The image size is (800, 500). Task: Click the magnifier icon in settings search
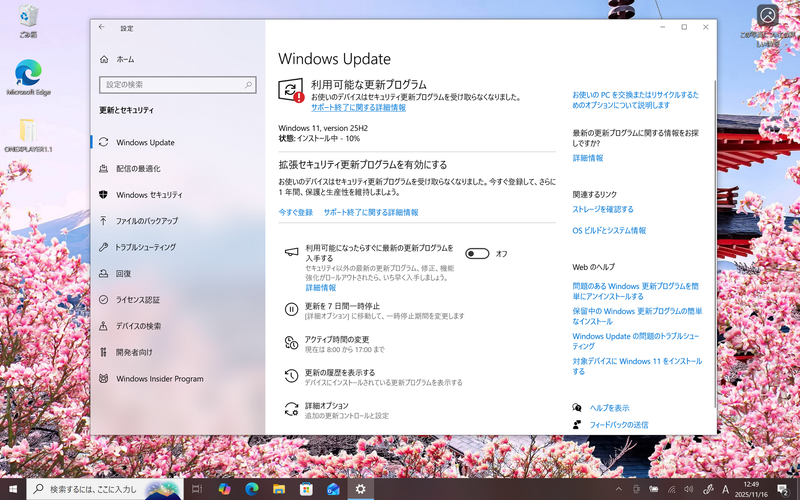(248, 85)
